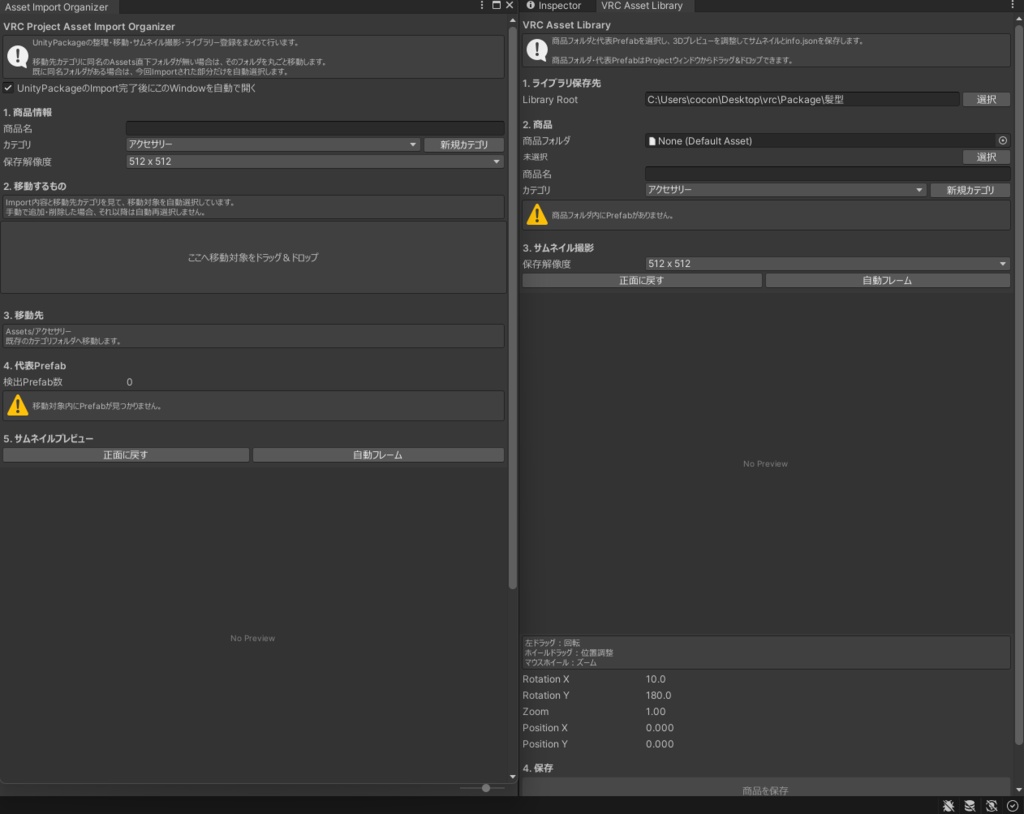Switch to the Inspector tab
The image size is (1024, 814).
[x=554, y=6]
